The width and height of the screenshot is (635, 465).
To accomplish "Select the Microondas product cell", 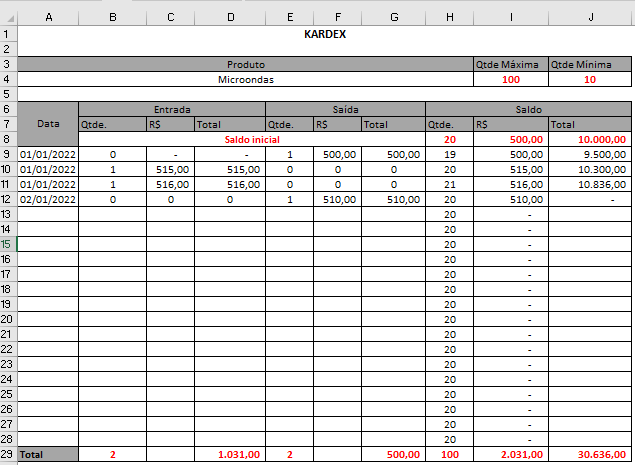I will (x=246, y=79).
